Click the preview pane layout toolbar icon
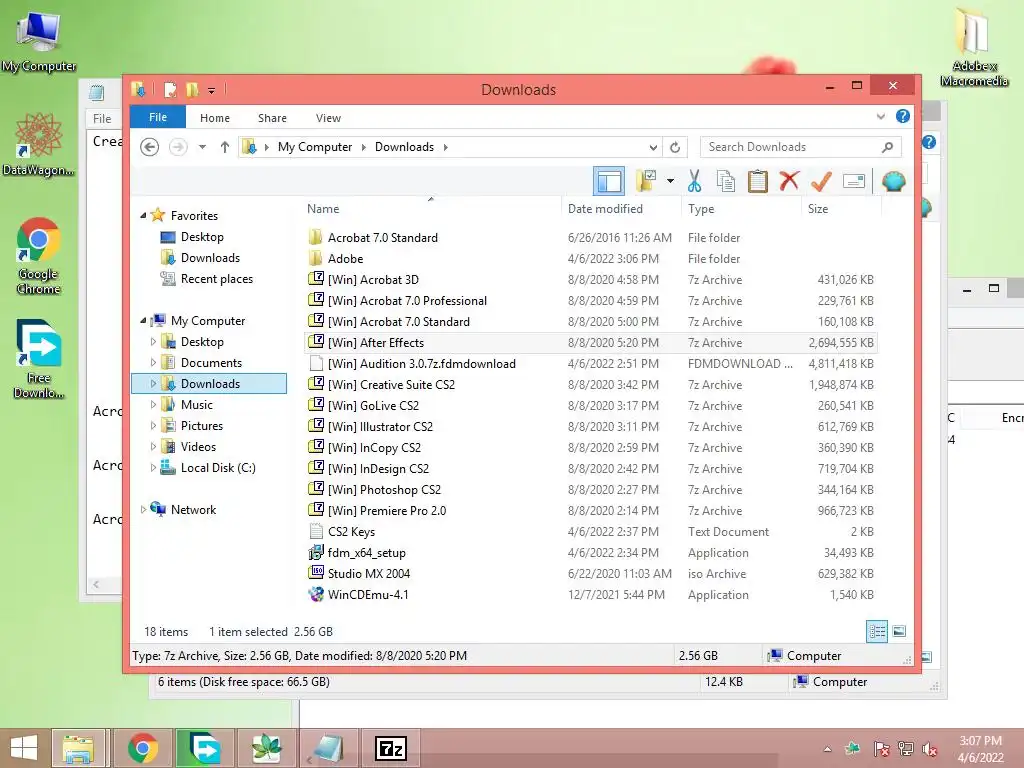Screen dimensions: 1024x768 click(x=609, y=181)
